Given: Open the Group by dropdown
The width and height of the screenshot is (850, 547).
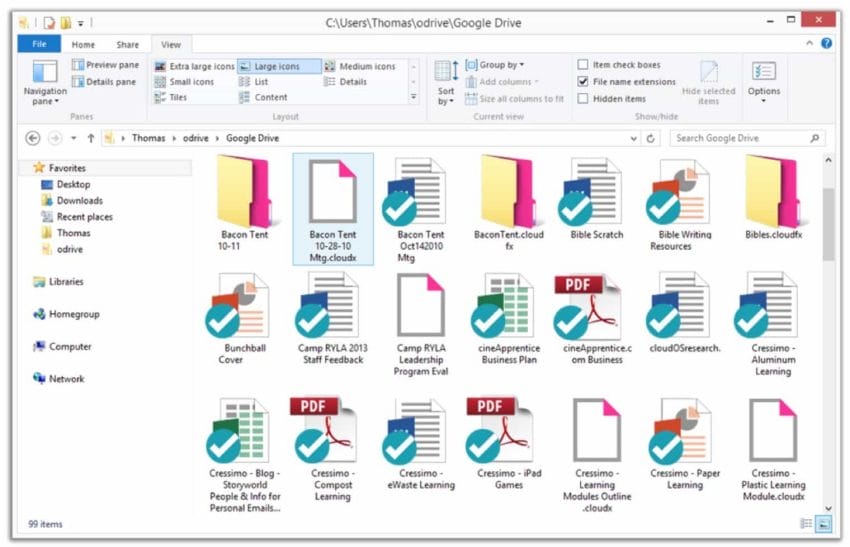Looking at the screenshot, I should [x=495, y=65].
